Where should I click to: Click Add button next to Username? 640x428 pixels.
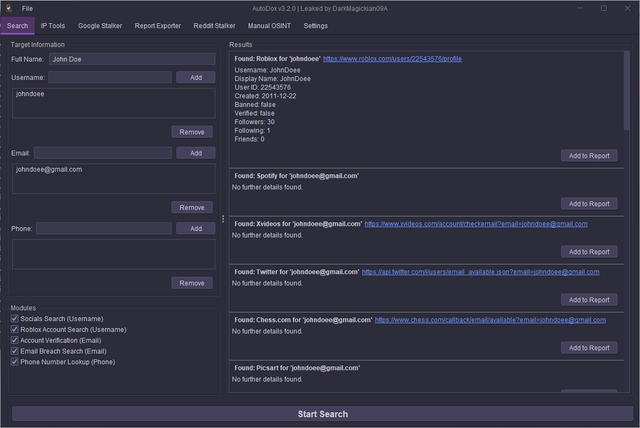tap(196, 78)
